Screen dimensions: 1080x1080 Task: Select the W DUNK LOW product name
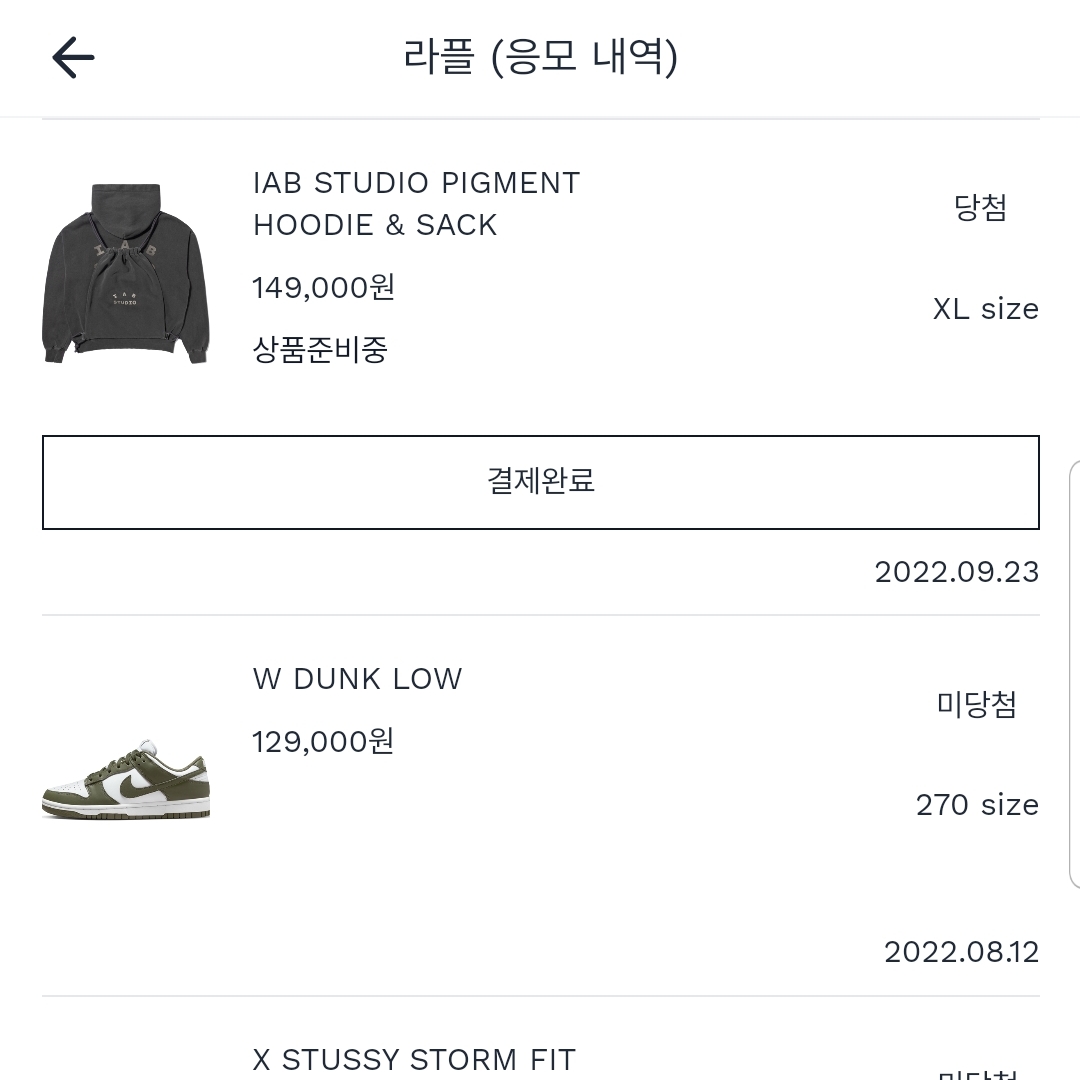357,679
